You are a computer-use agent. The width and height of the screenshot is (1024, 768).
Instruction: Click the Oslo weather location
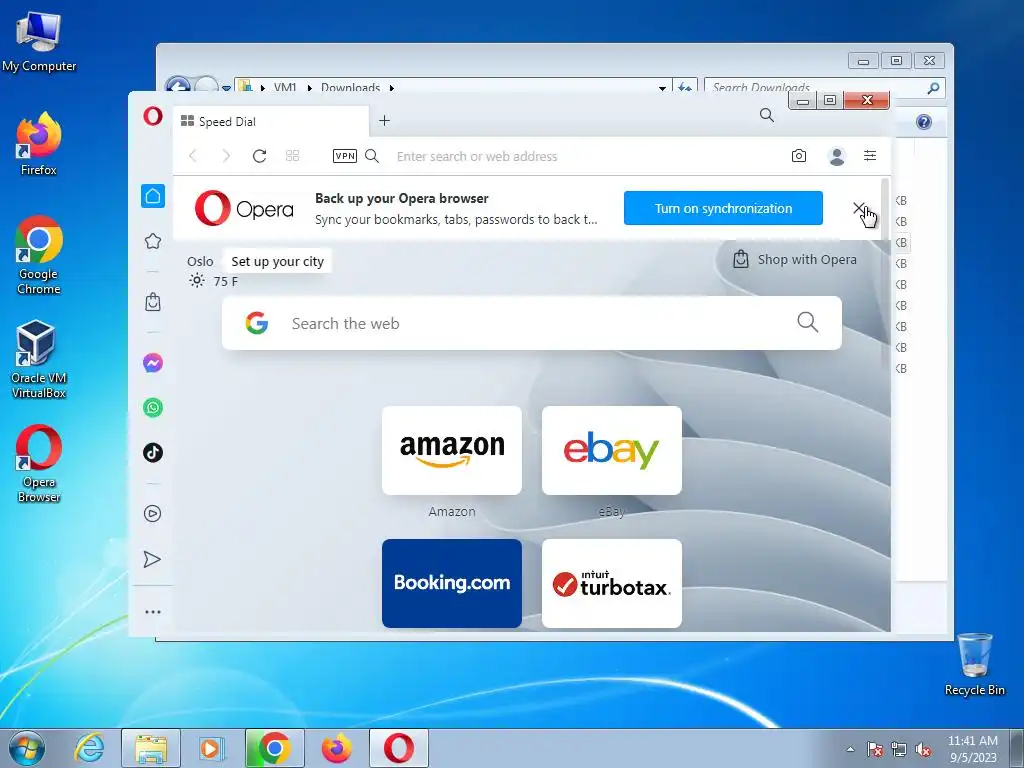[x=200, y=261]
